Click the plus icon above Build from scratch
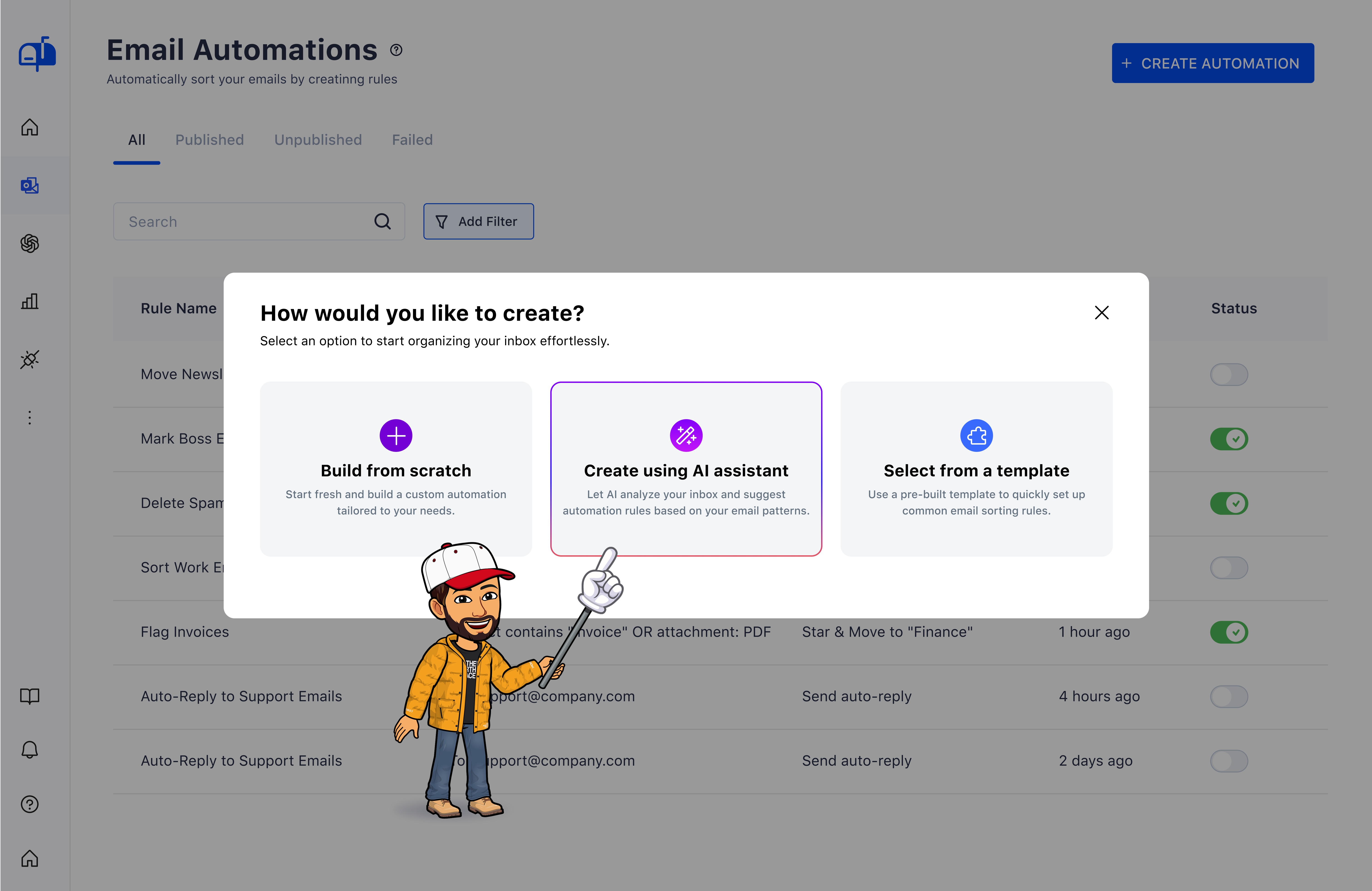This screenshot has height=891, width=1372. click(x=396, y=436)
